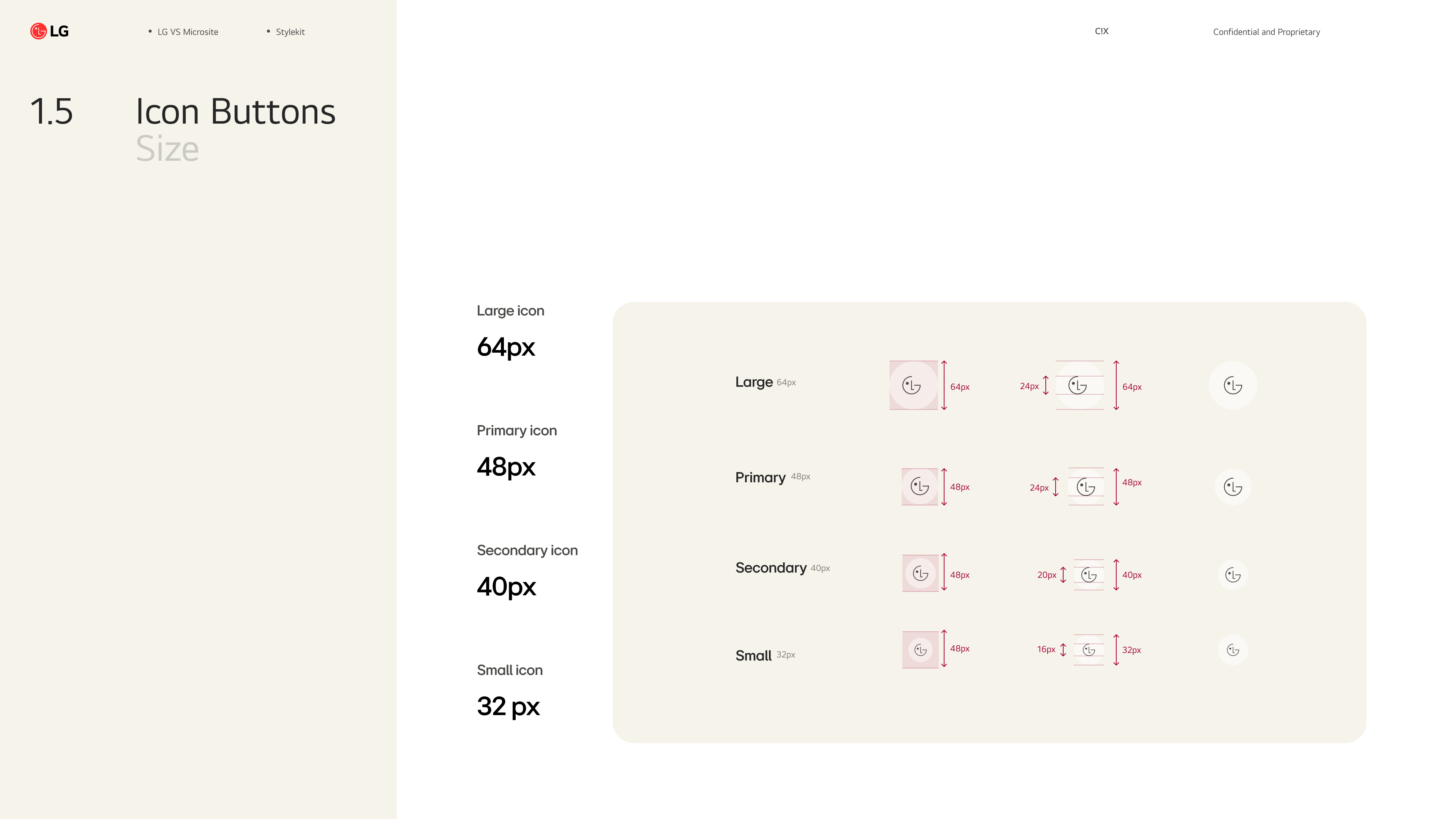Click the Primary icon button with pink square background
Viewport: 1456px width, 819px height.
tap(919, 486)
